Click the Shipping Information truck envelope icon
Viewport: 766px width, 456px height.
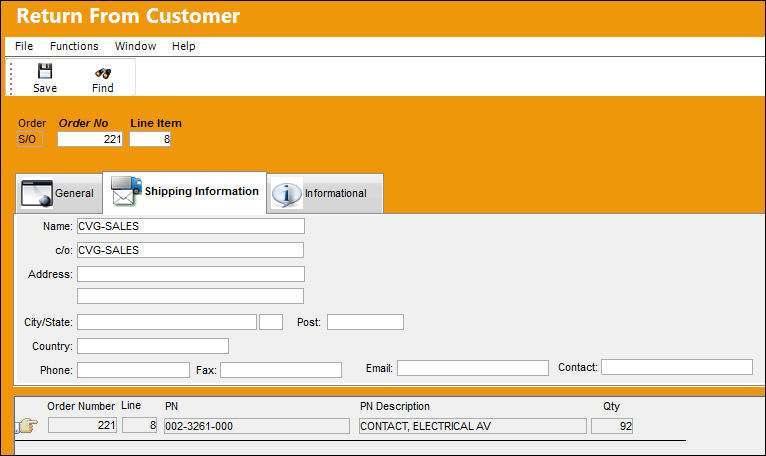[126, 191]
